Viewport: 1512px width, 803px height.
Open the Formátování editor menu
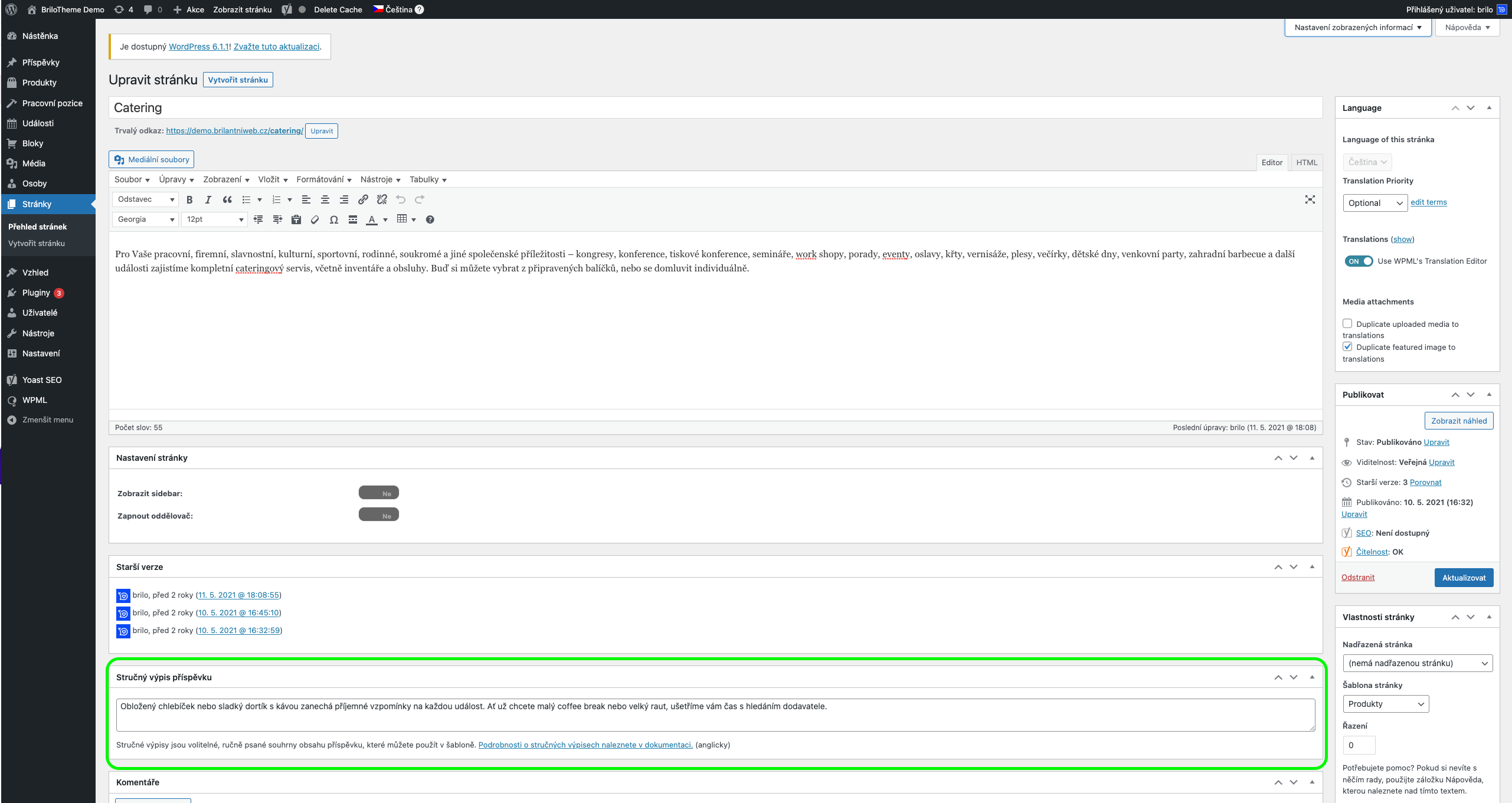click(323, 179)
